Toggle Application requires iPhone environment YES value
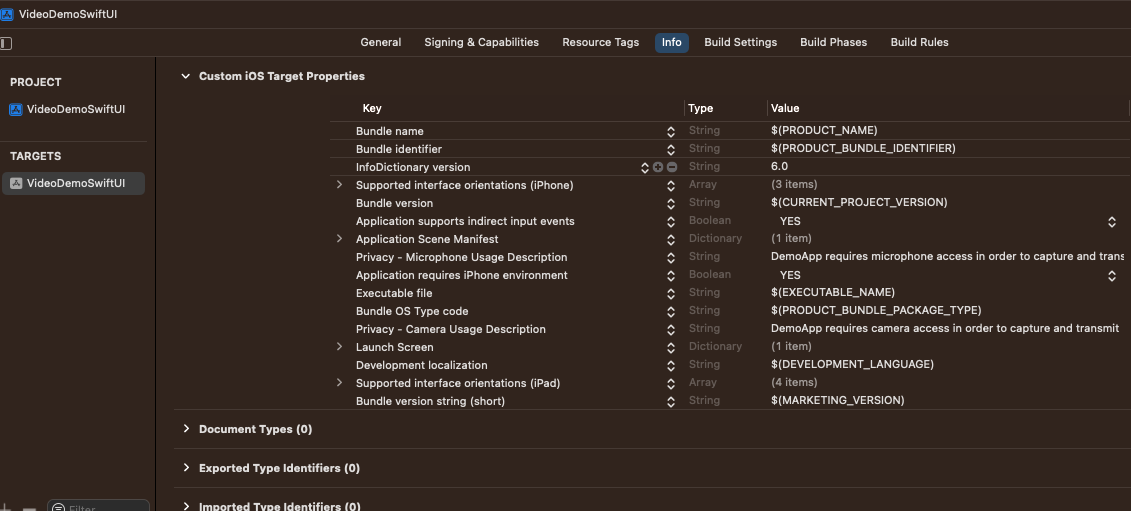This screenshot has height=511, width=1131. pos(1111,275)
